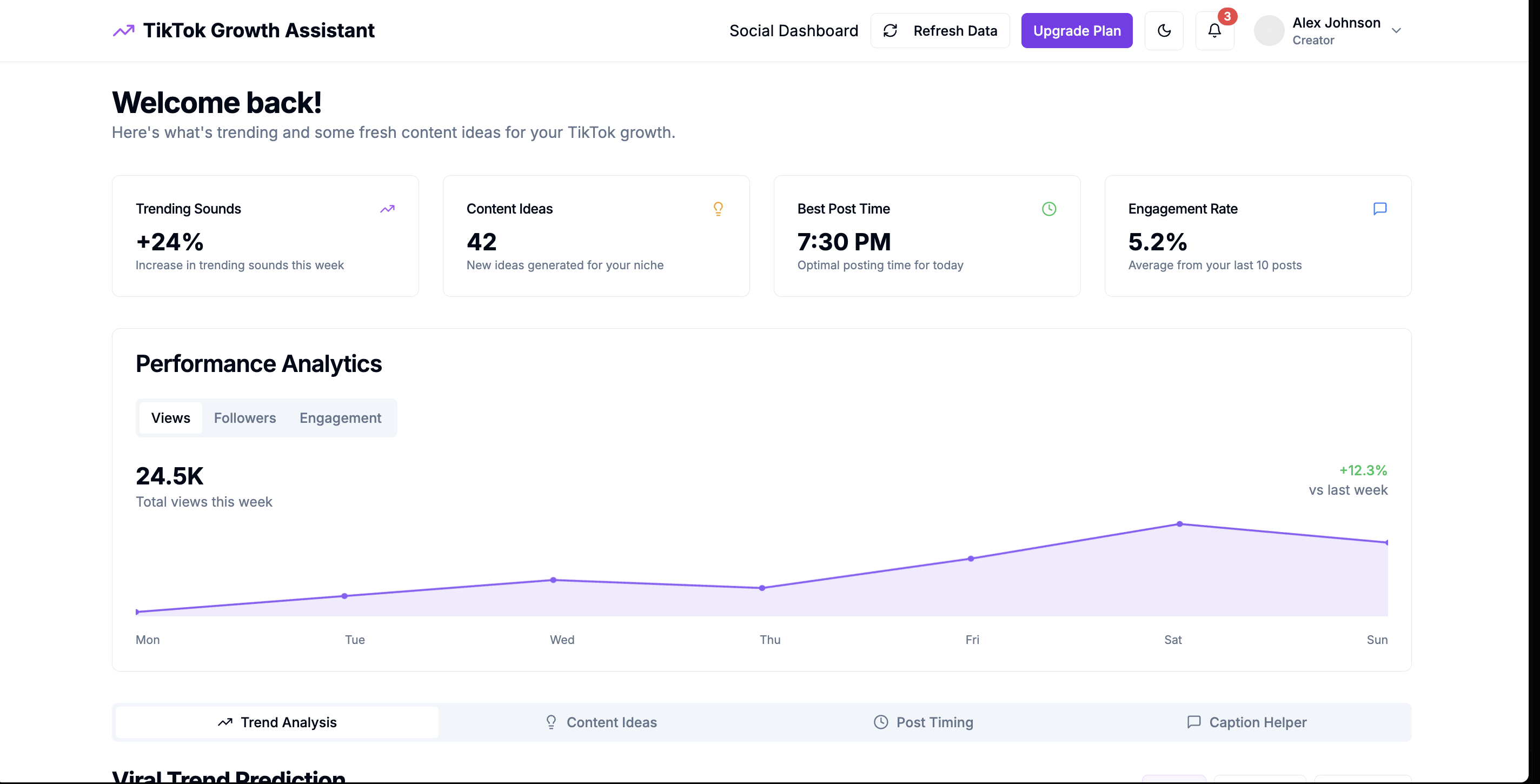Click the trending arrow icon in Trending Sounds card

387,209
